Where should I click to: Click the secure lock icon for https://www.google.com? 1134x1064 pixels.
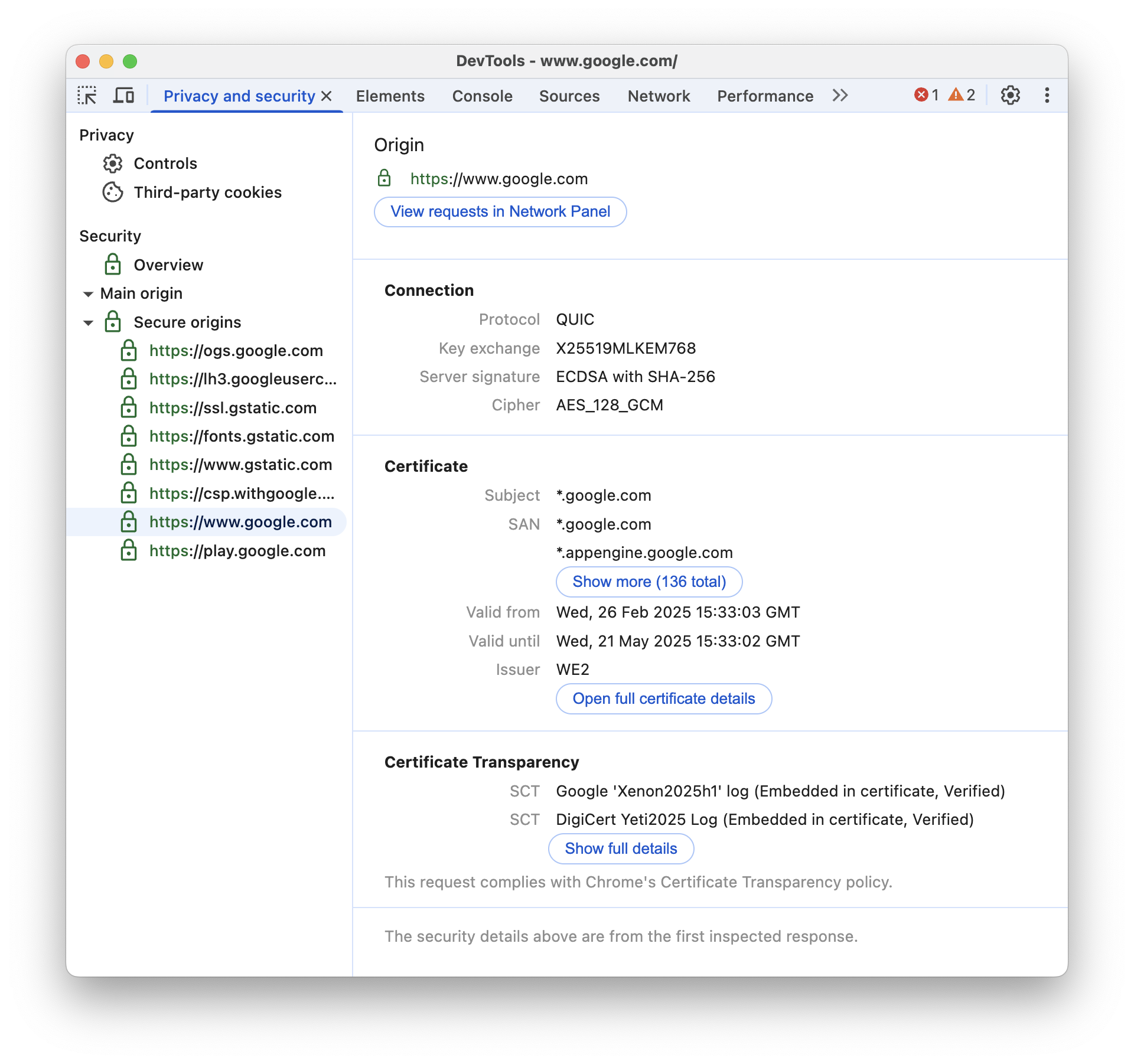tap(128, 521)
